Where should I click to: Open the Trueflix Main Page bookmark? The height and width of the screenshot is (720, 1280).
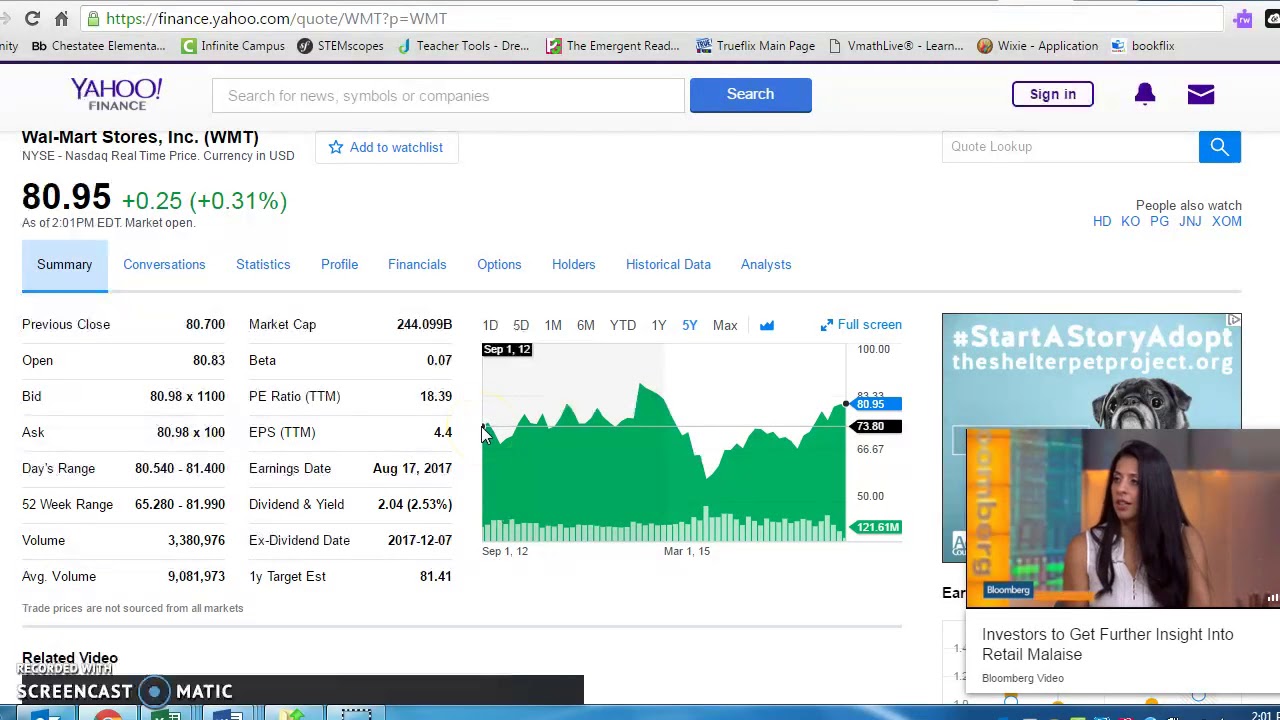point(756,46)
